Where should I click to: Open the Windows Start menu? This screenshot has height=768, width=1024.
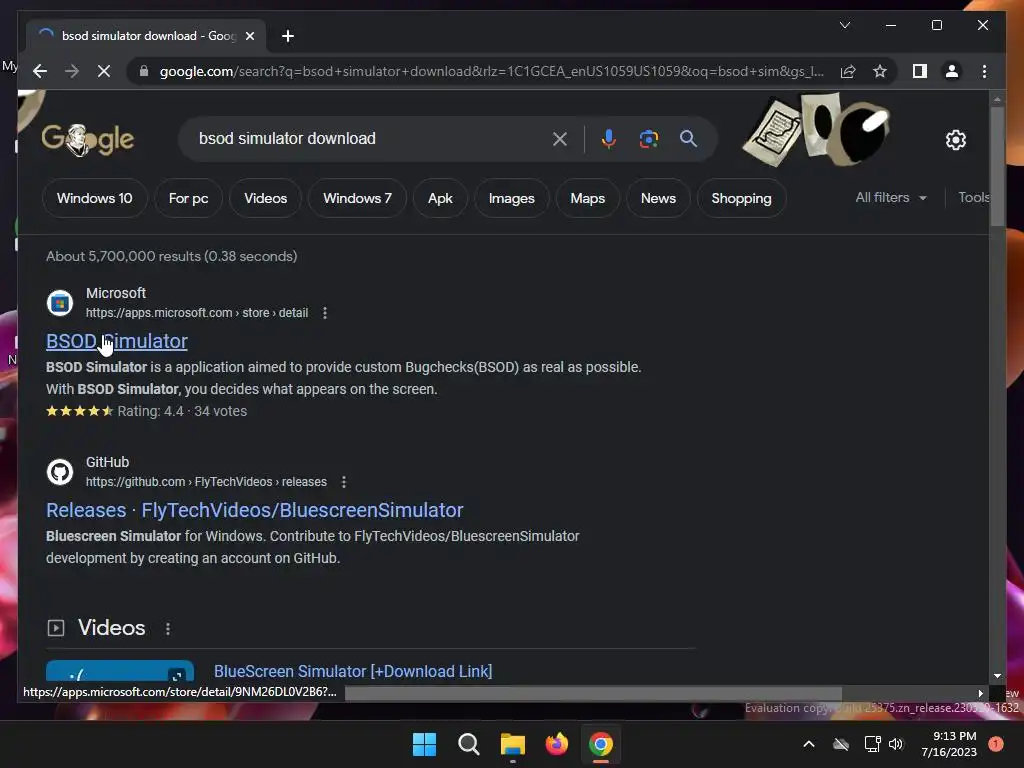(424, 744)
